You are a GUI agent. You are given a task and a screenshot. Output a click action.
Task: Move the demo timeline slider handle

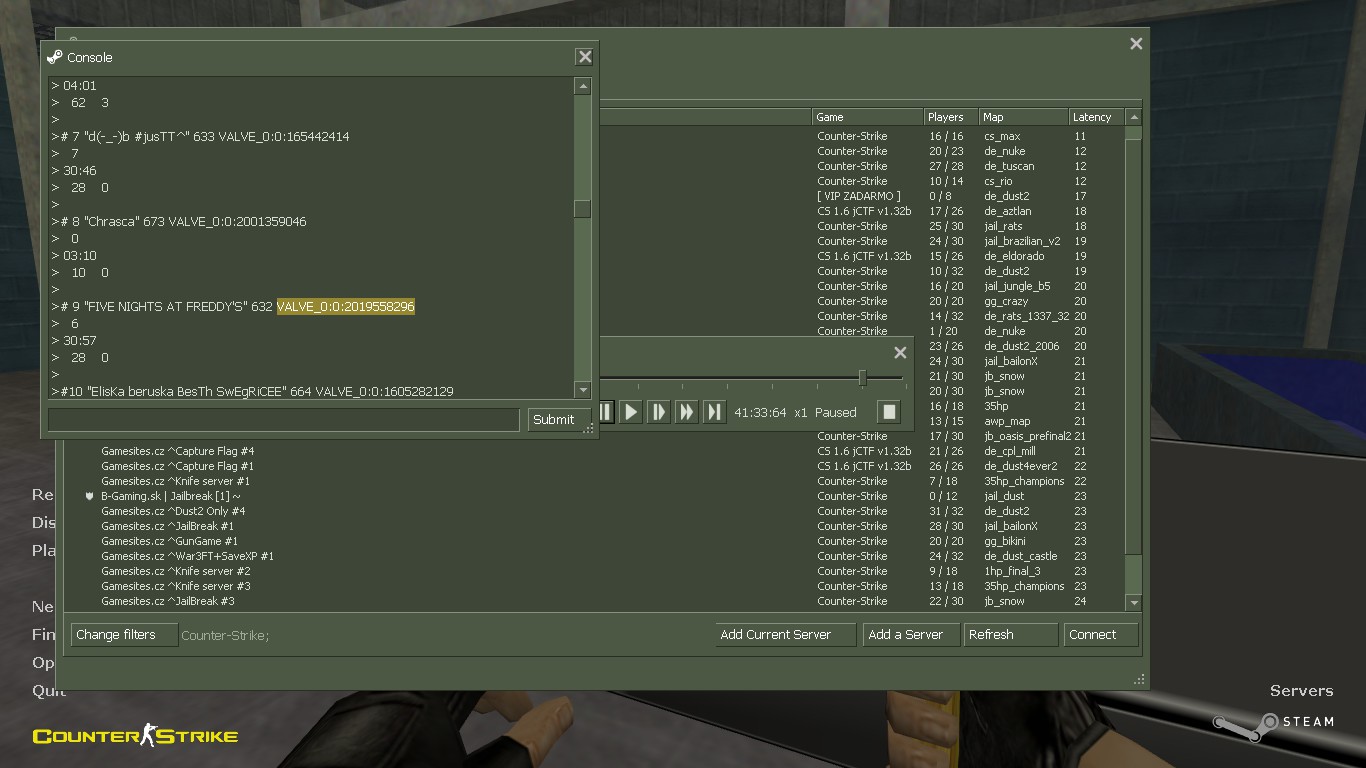tap(862, 378)
